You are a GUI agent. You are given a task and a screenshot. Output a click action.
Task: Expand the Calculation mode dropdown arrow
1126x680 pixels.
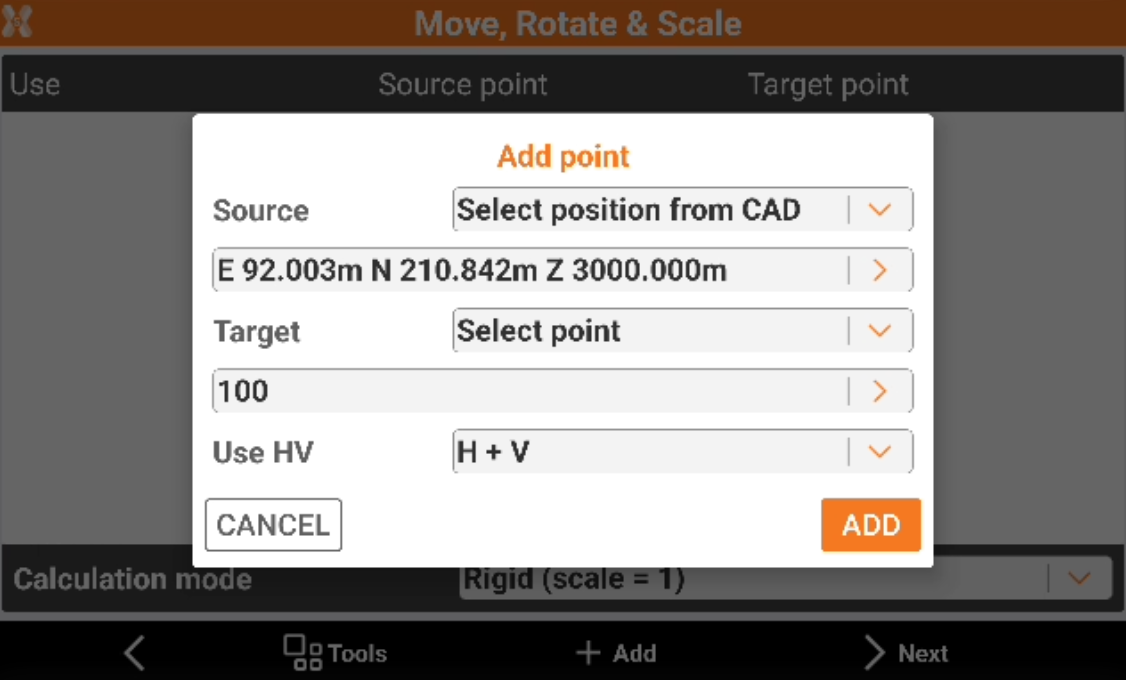point(1078,579)
